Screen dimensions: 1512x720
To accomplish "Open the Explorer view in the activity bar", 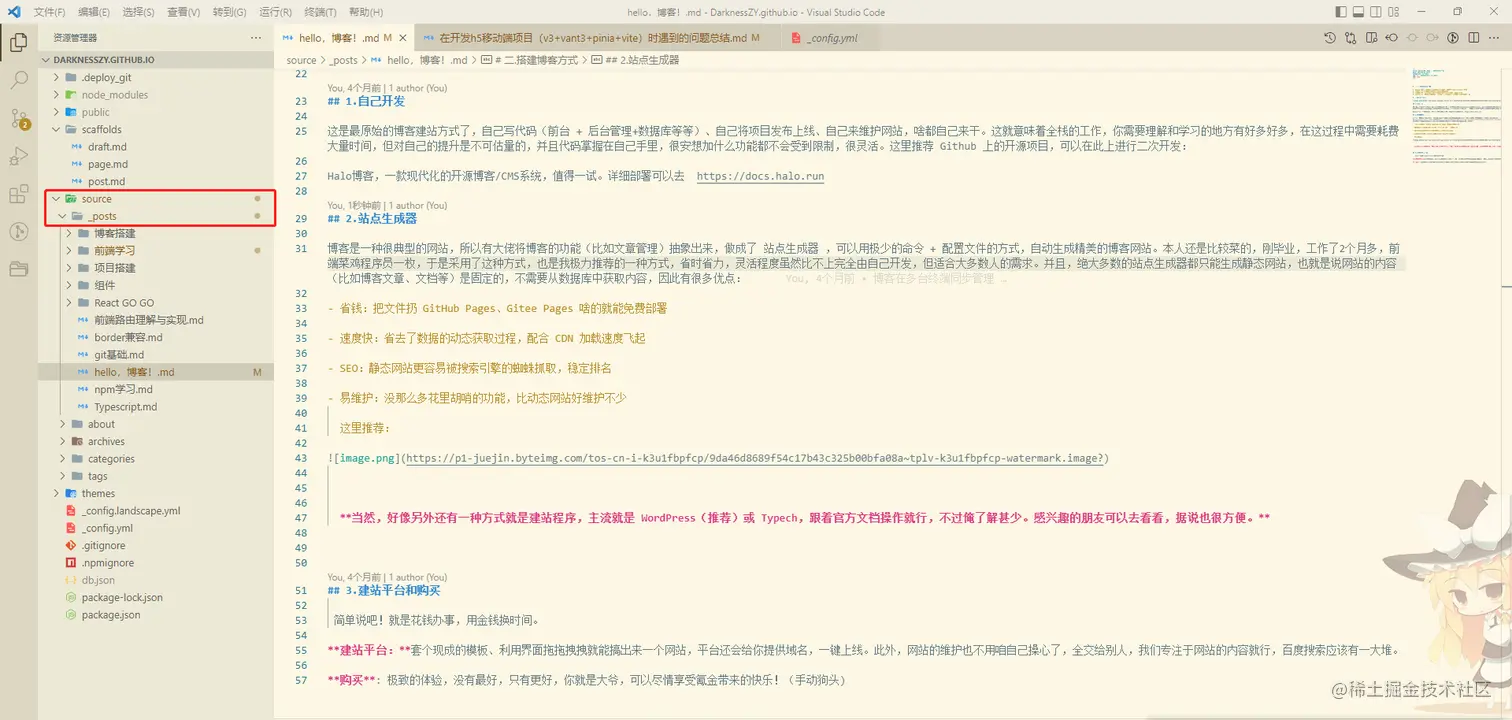I will click(18, 43).
